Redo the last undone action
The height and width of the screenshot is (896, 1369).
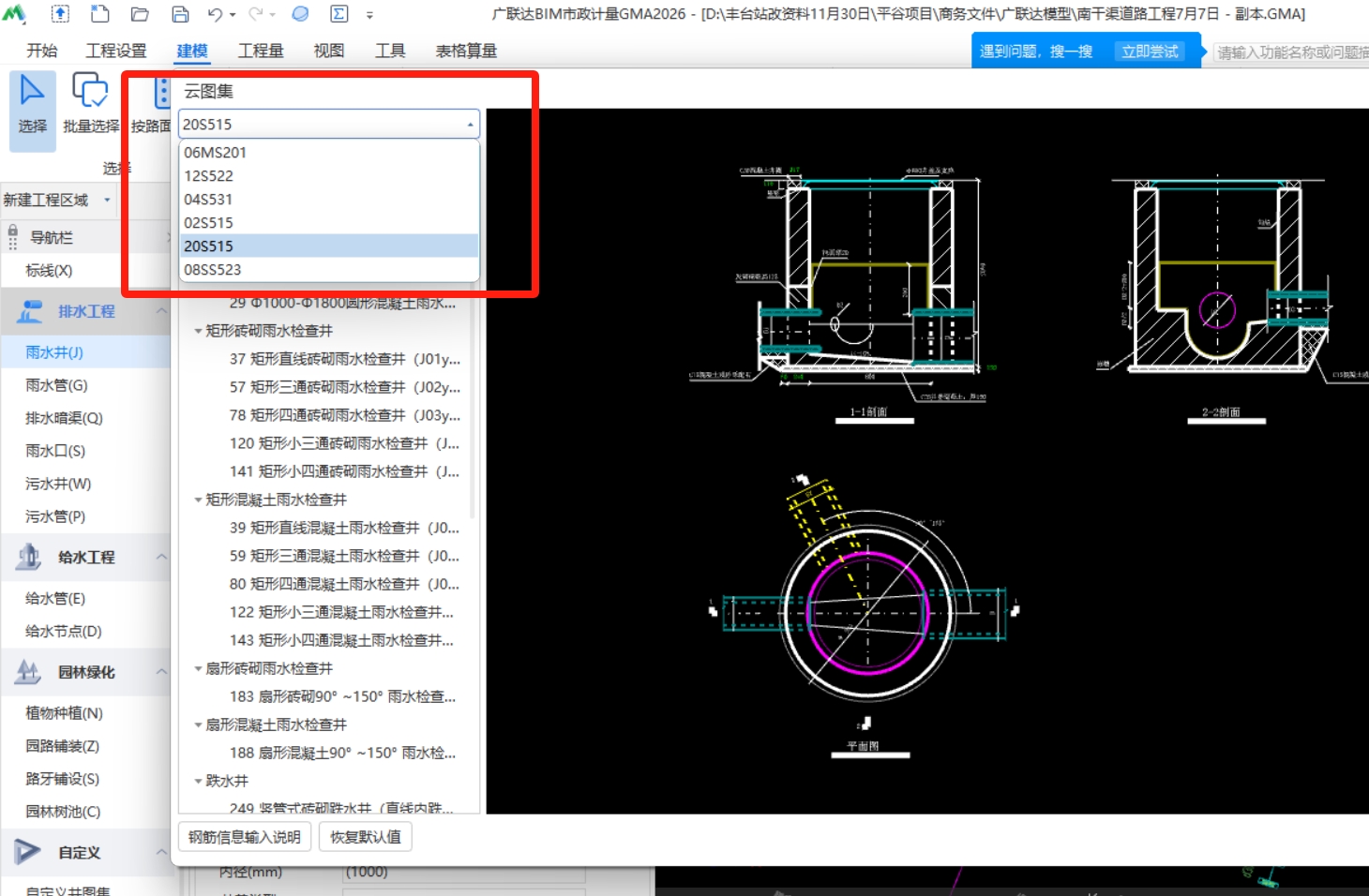(256, 14)
